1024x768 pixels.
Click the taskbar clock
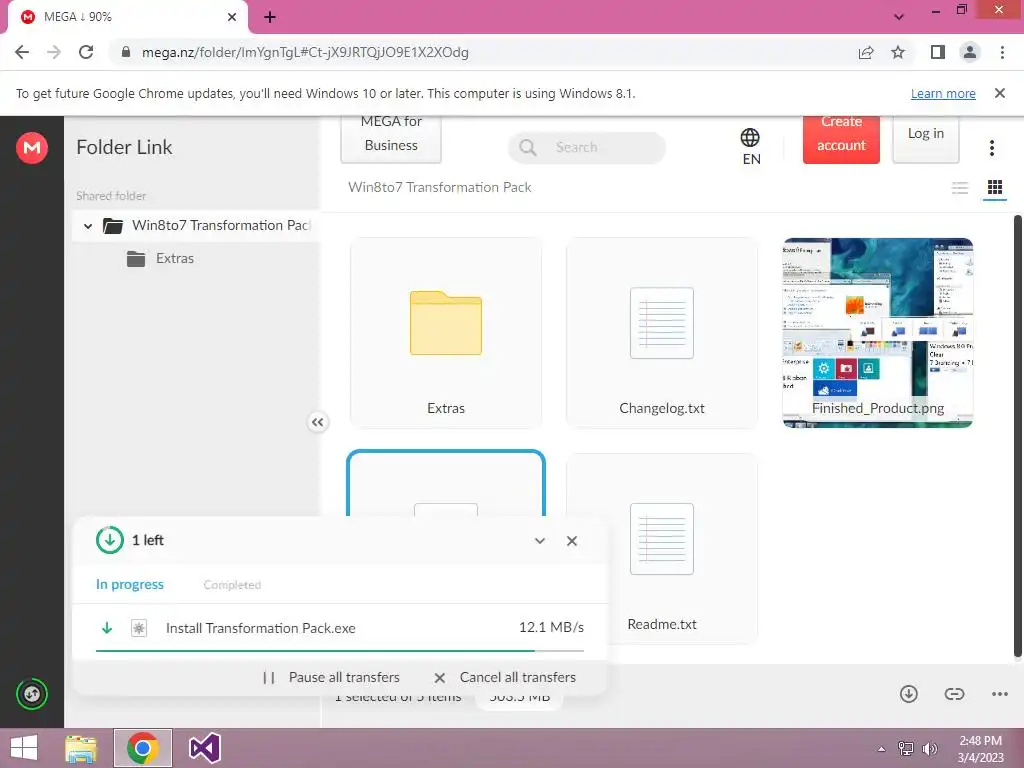(980, 749)
